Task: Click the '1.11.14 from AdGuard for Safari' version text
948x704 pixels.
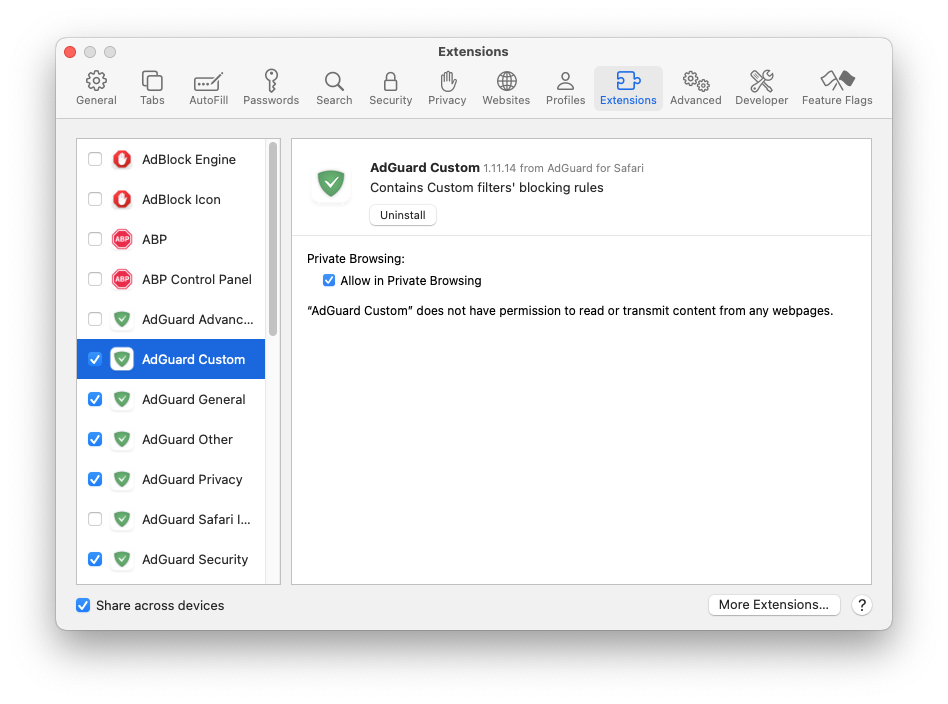Action: click(x=563, y=168)
